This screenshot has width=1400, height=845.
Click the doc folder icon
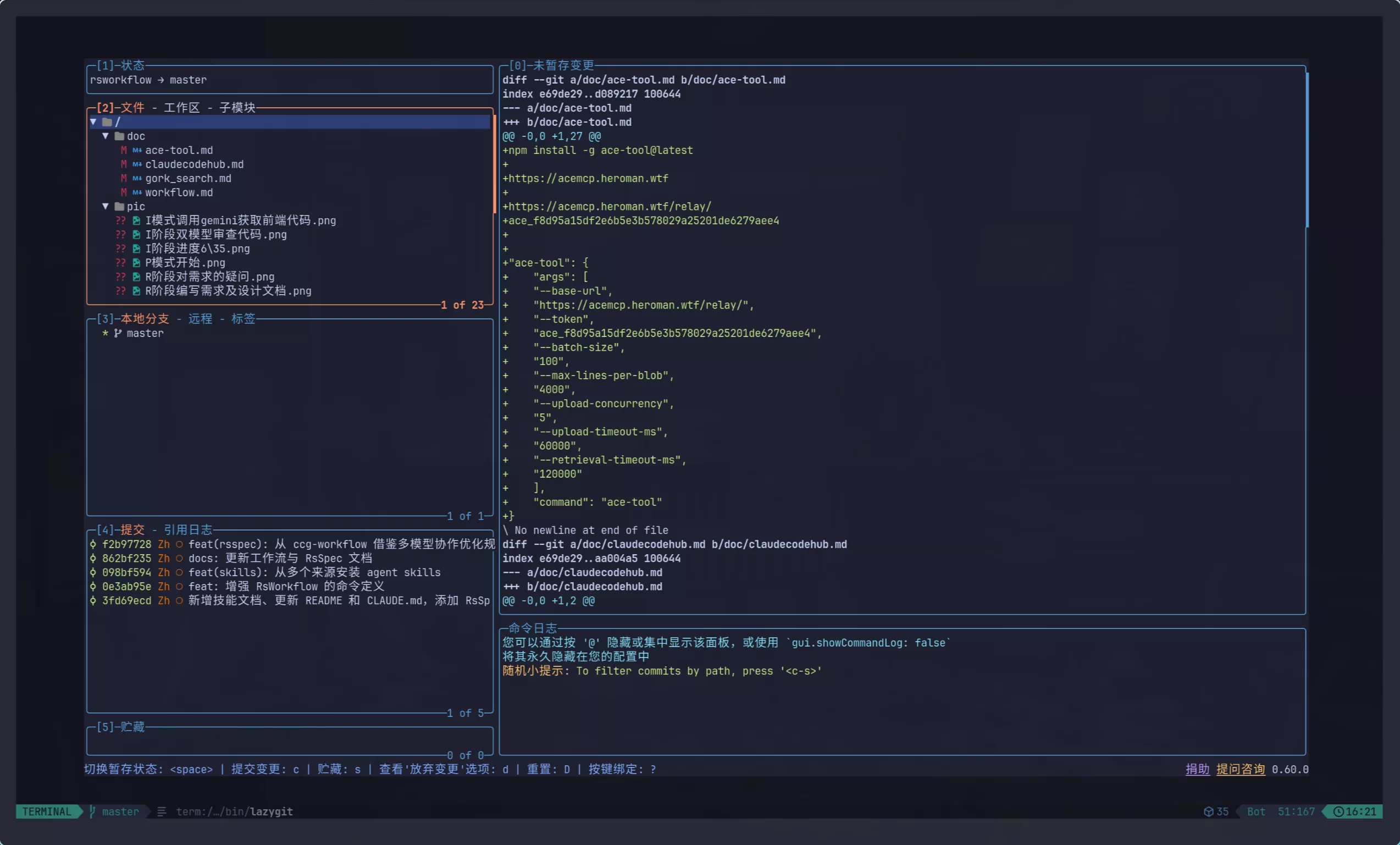click(119, 136)
